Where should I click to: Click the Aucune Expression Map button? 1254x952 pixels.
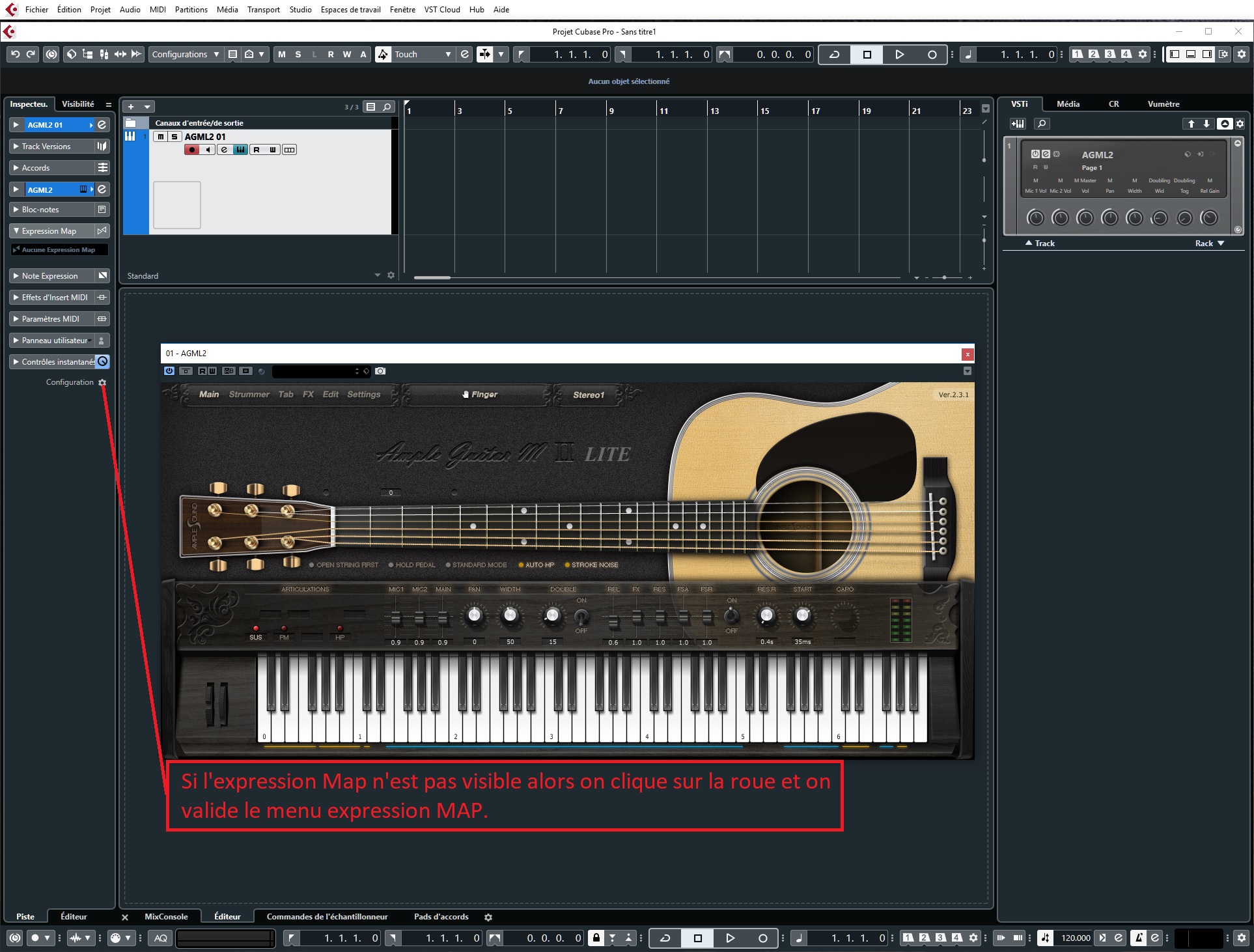(x=59, y=249)
